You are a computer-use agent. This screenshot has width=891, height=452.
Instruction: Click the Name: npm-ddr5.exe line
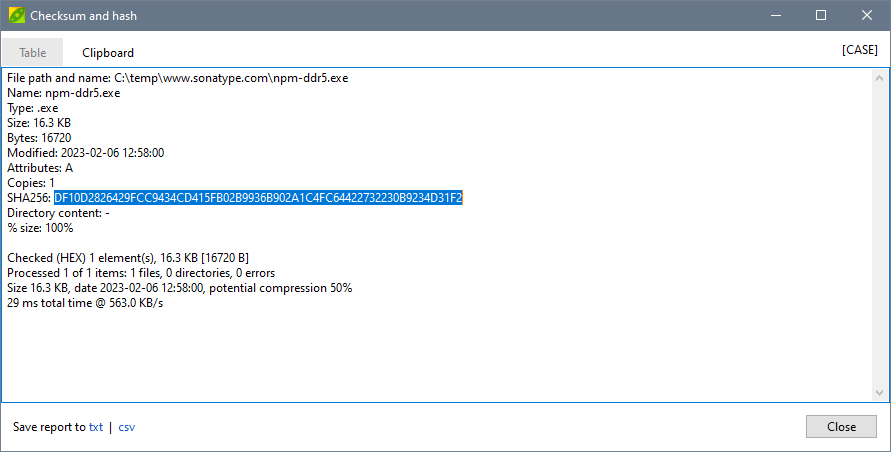tap(64, 93)
